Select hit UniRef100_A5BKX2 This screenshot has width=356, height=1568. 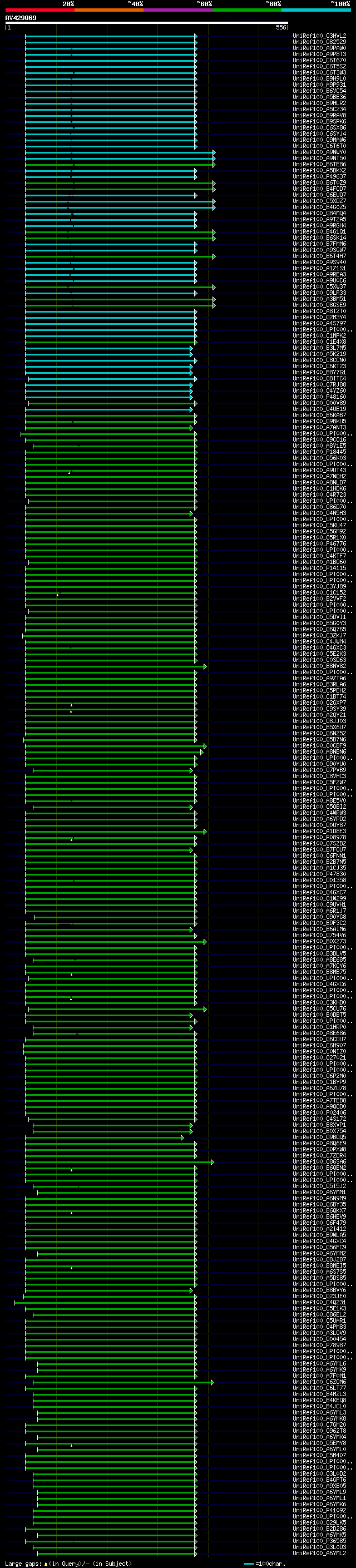click(319, 170)
